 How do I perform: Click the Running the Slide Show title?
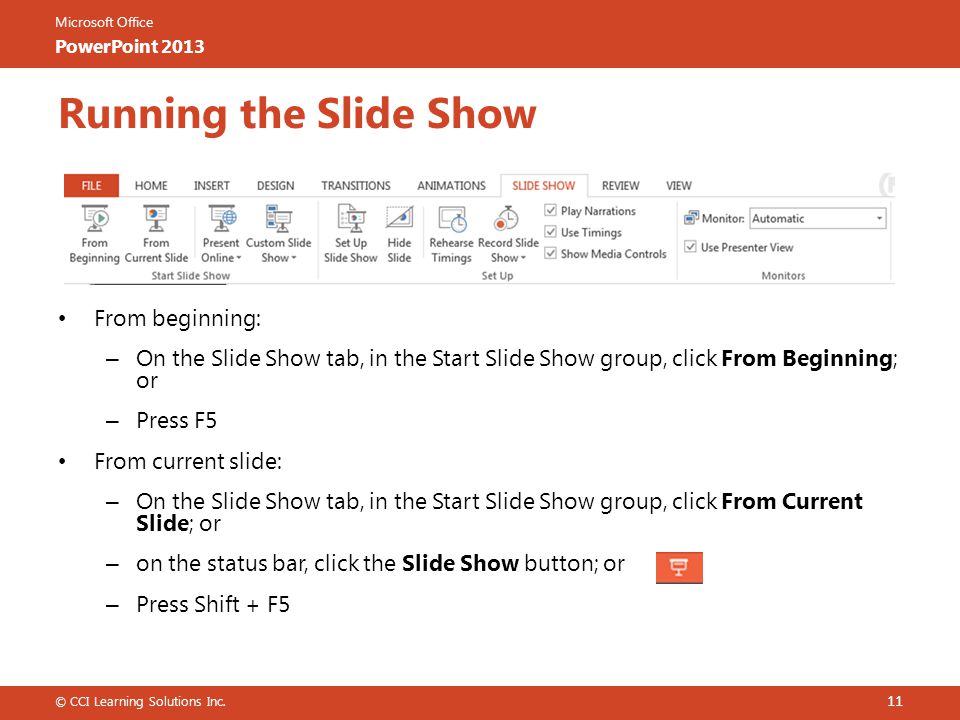[298, 114]
